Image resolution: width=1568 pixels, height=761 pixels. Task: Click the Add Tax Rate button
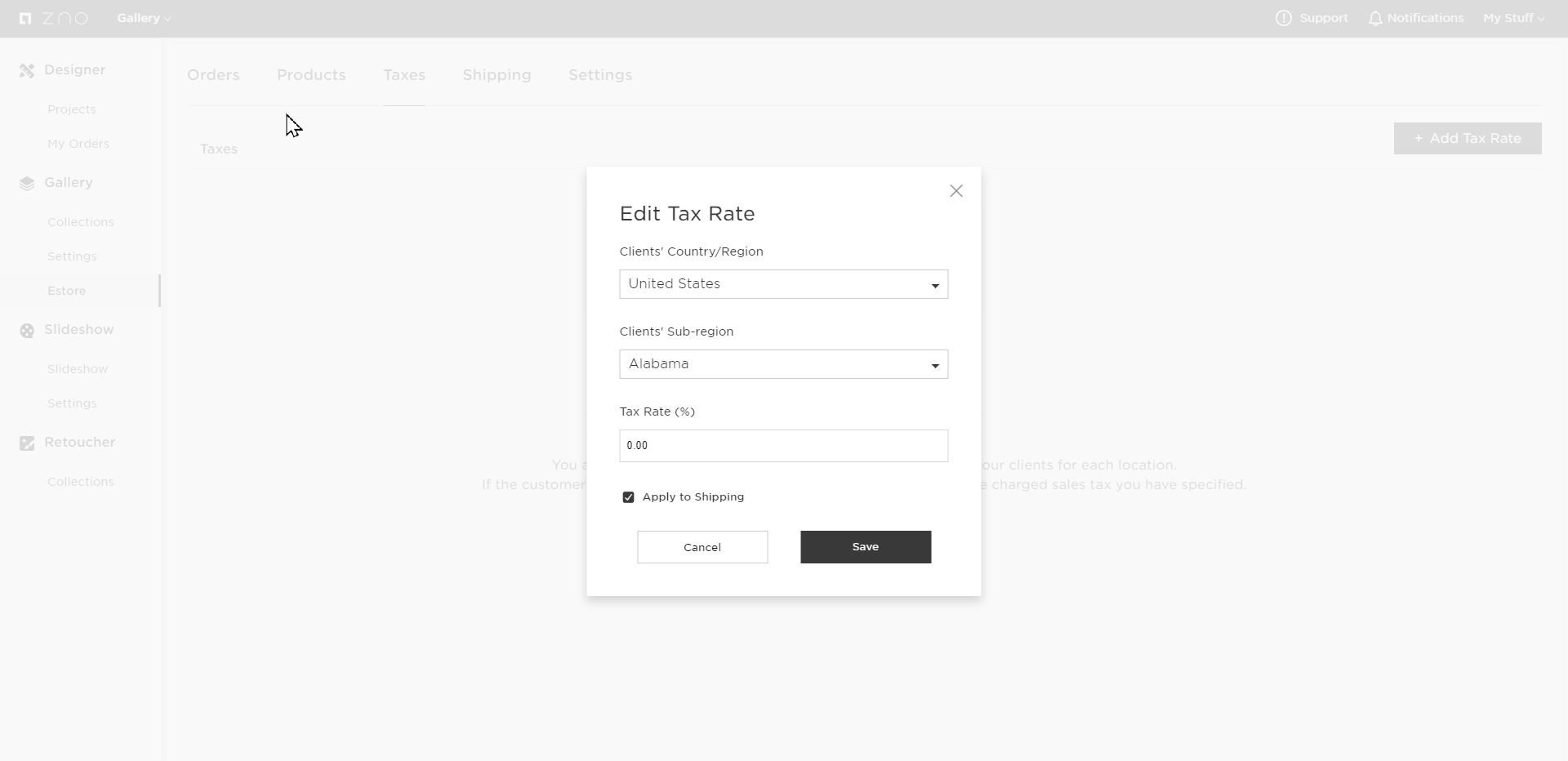[1468, 139]
